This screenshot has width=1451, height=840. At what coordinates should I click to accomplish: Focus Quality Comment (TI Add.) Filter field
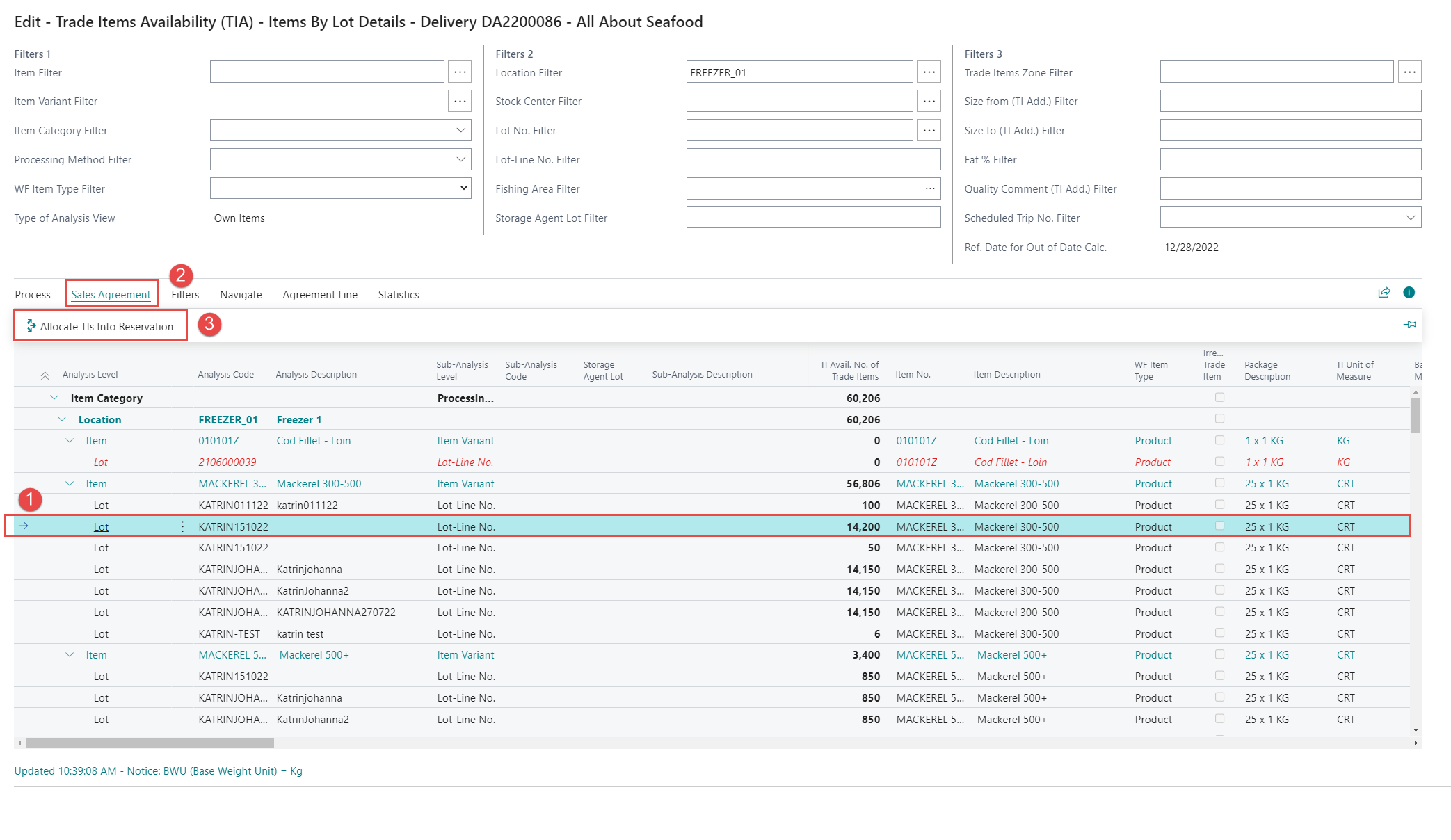pyautogui.click(x=1290, y=188)
